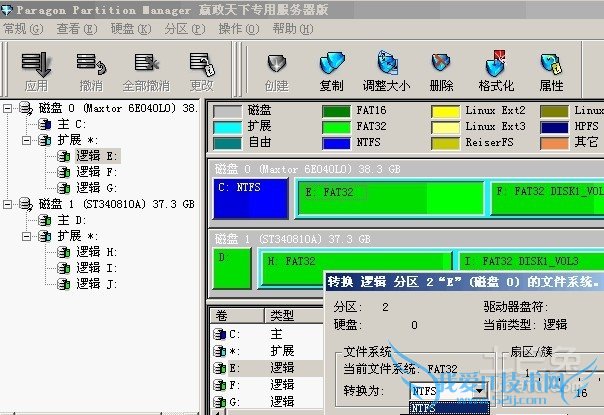The height and width of the screenshot is (415, 604).
Task: Click the Linux Ext2 legend color swatch
Action: pos(445,111)
